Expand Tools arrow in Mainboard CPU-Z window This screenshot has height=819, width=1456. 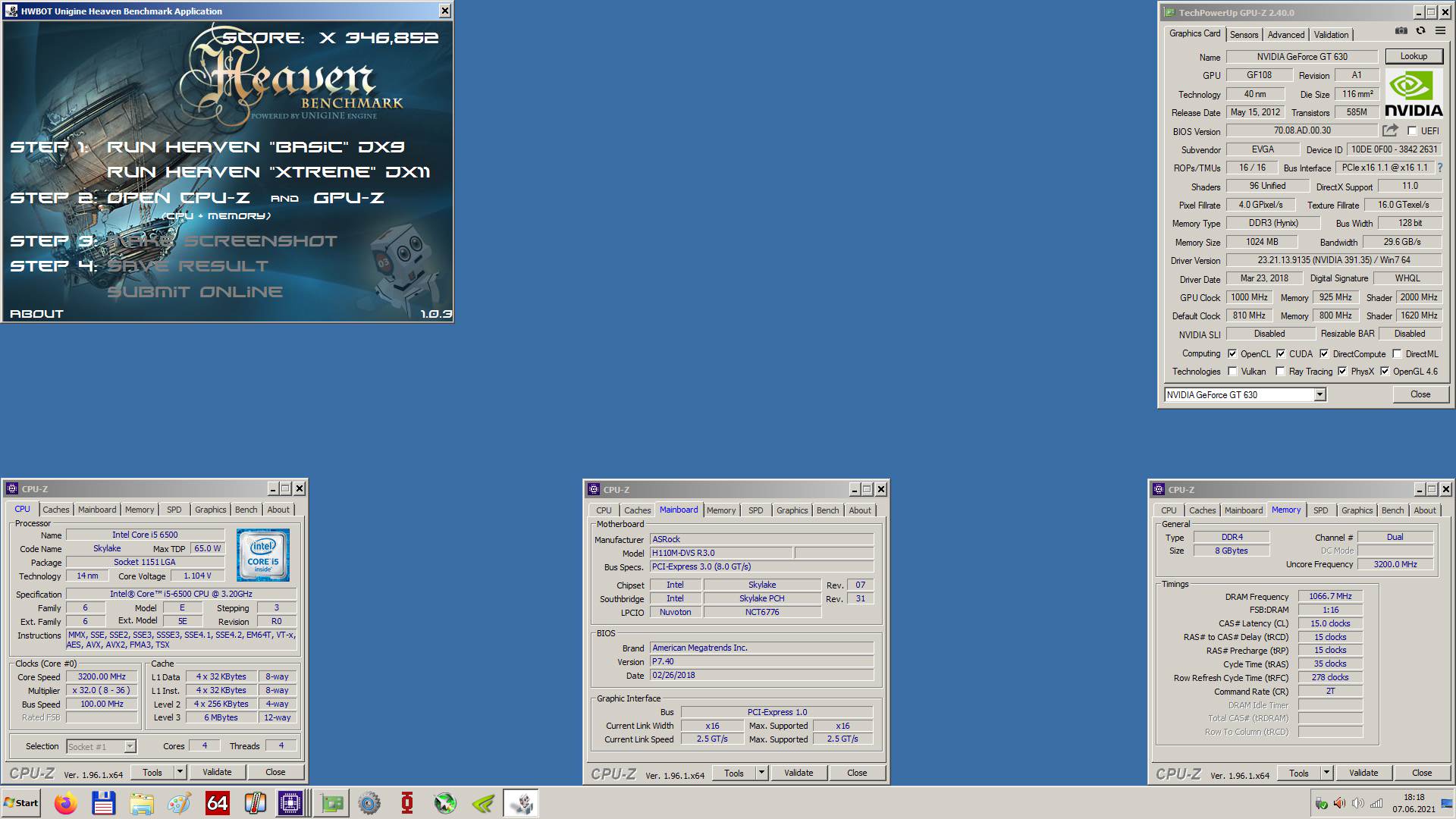coord(762,773)
